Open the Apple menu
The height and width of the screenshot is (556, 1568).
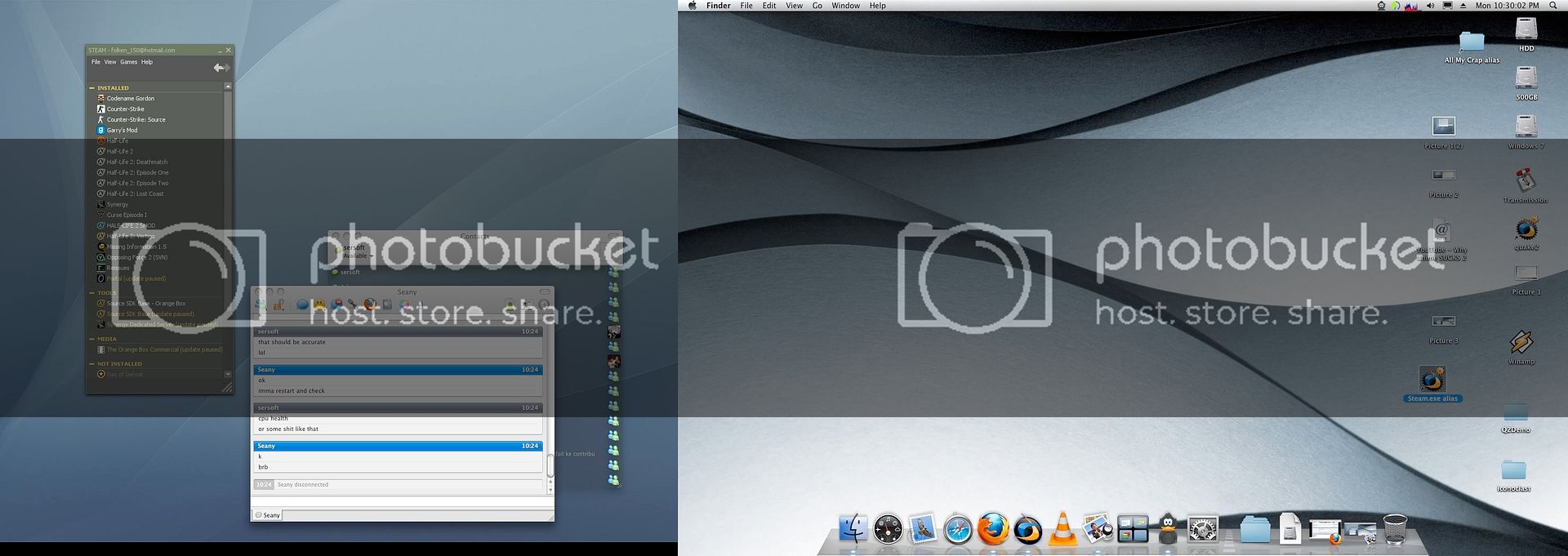click(693, 6)
